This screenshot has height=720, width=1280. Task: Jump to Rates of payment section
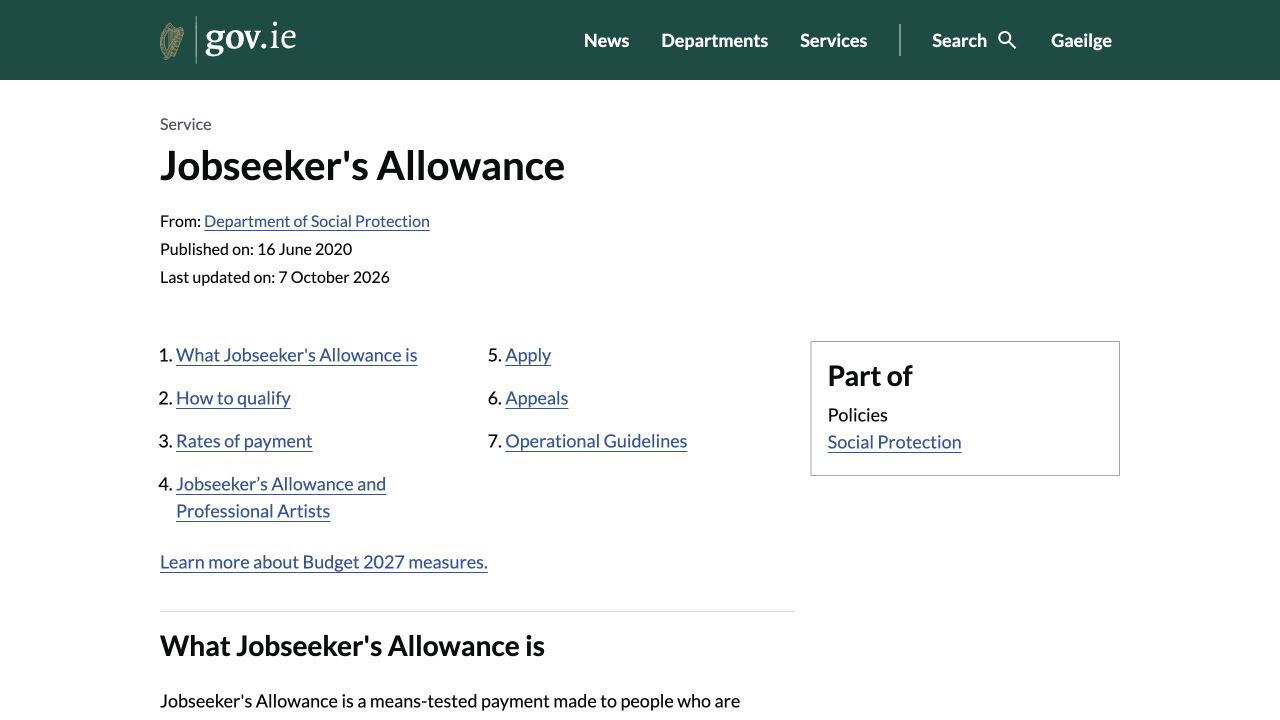pos(244,441)
